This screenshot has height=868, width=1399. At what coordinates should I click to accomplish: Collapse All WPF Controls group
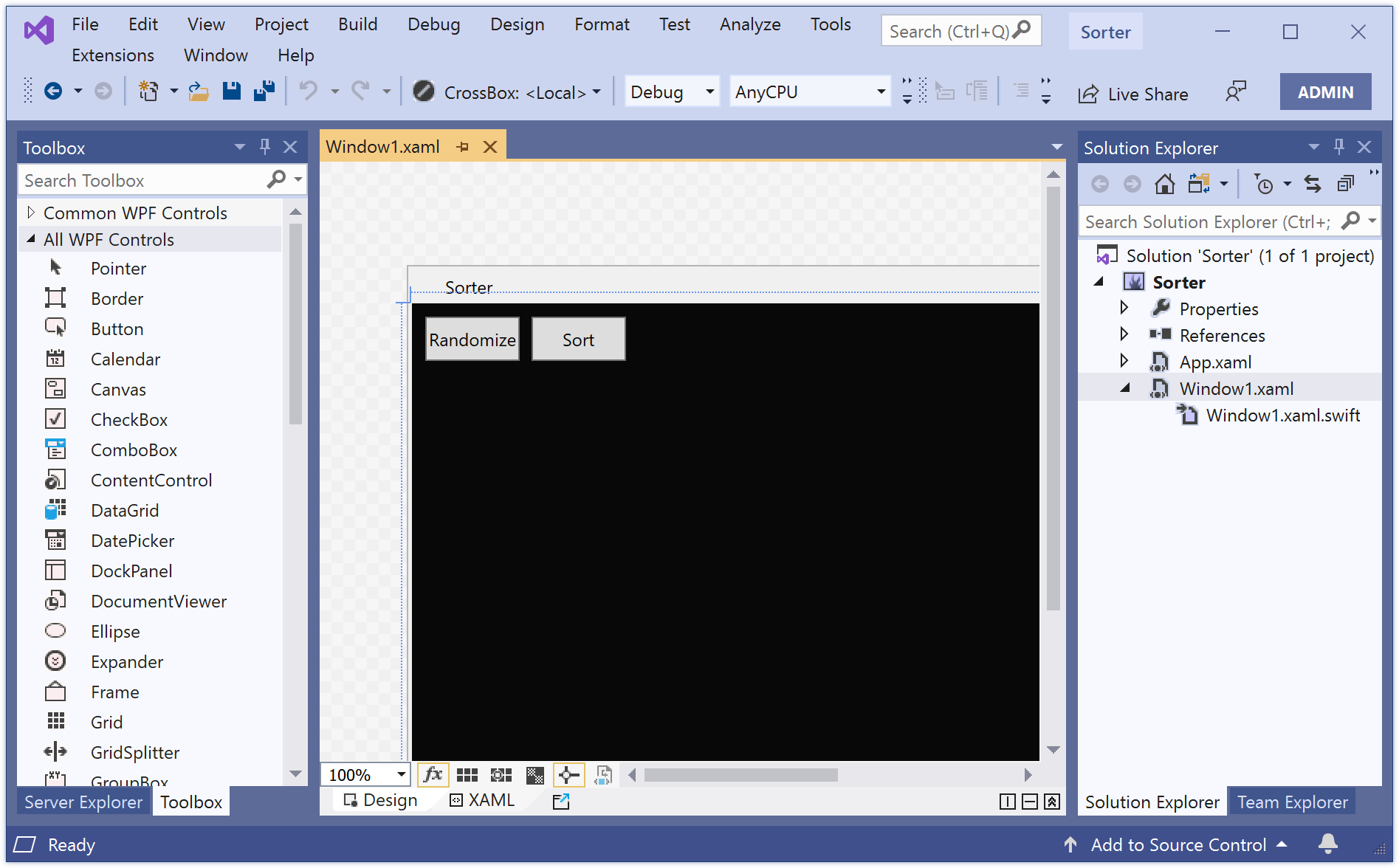click(x=31, y=239)
